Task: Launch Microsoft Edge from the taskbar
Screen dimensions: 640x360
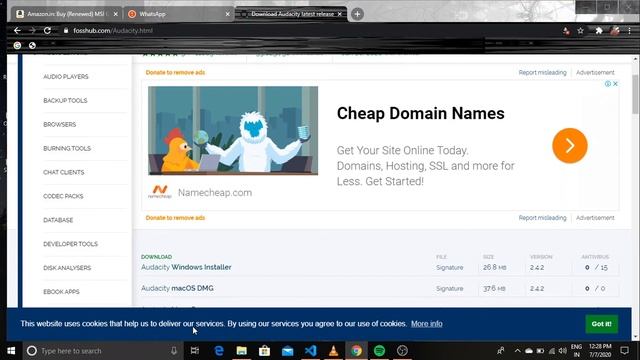Action: coord(219,351)
